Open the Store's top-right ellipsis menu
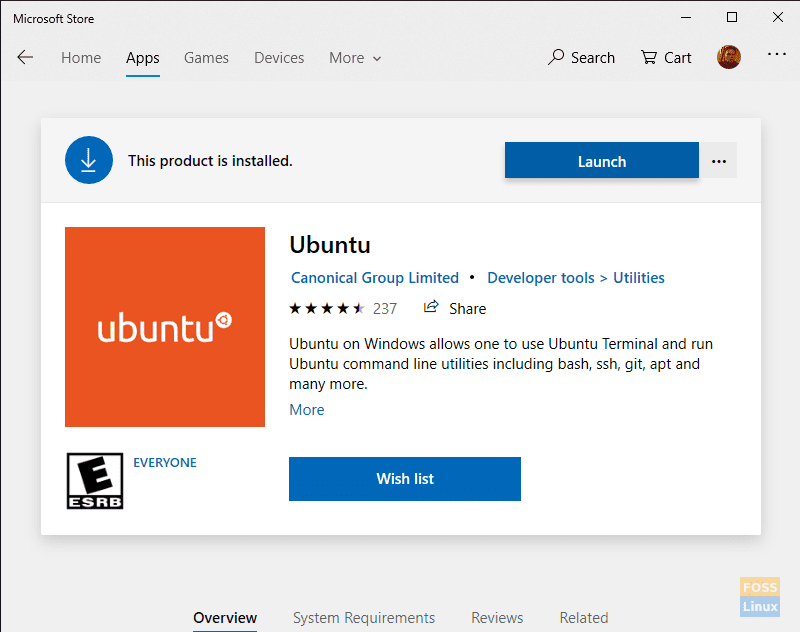Viewport: 800px width, 632px height. [x=777, y=54]
